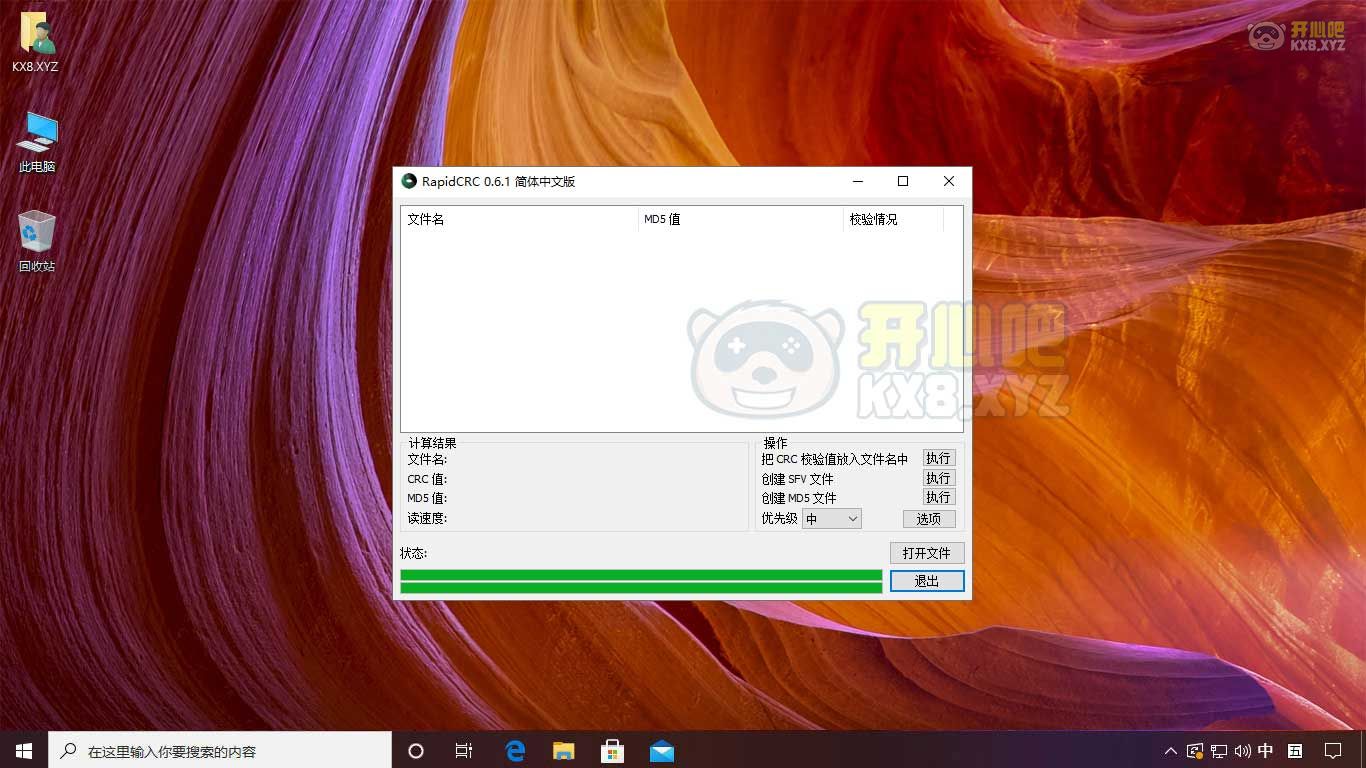
Task: Sort by MD5 值 column header
Action: pos(741,219)
